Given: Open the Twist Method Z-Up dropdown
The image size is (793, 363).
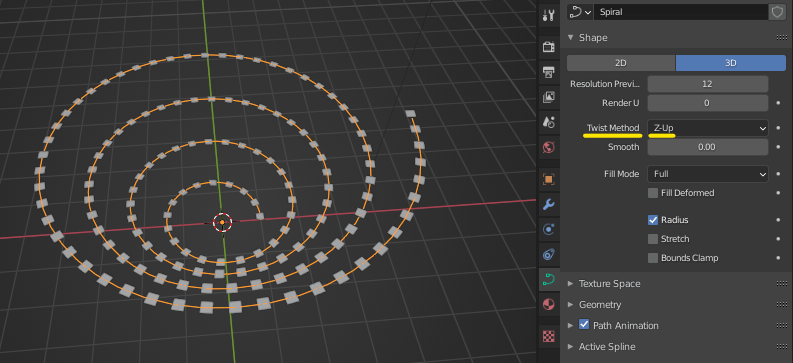Looking at the screenshot, I should [708, 128].
